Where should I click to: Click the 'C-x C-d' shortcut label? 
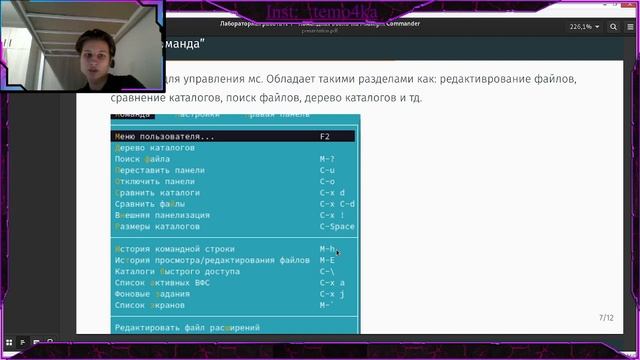pos(337,204)
